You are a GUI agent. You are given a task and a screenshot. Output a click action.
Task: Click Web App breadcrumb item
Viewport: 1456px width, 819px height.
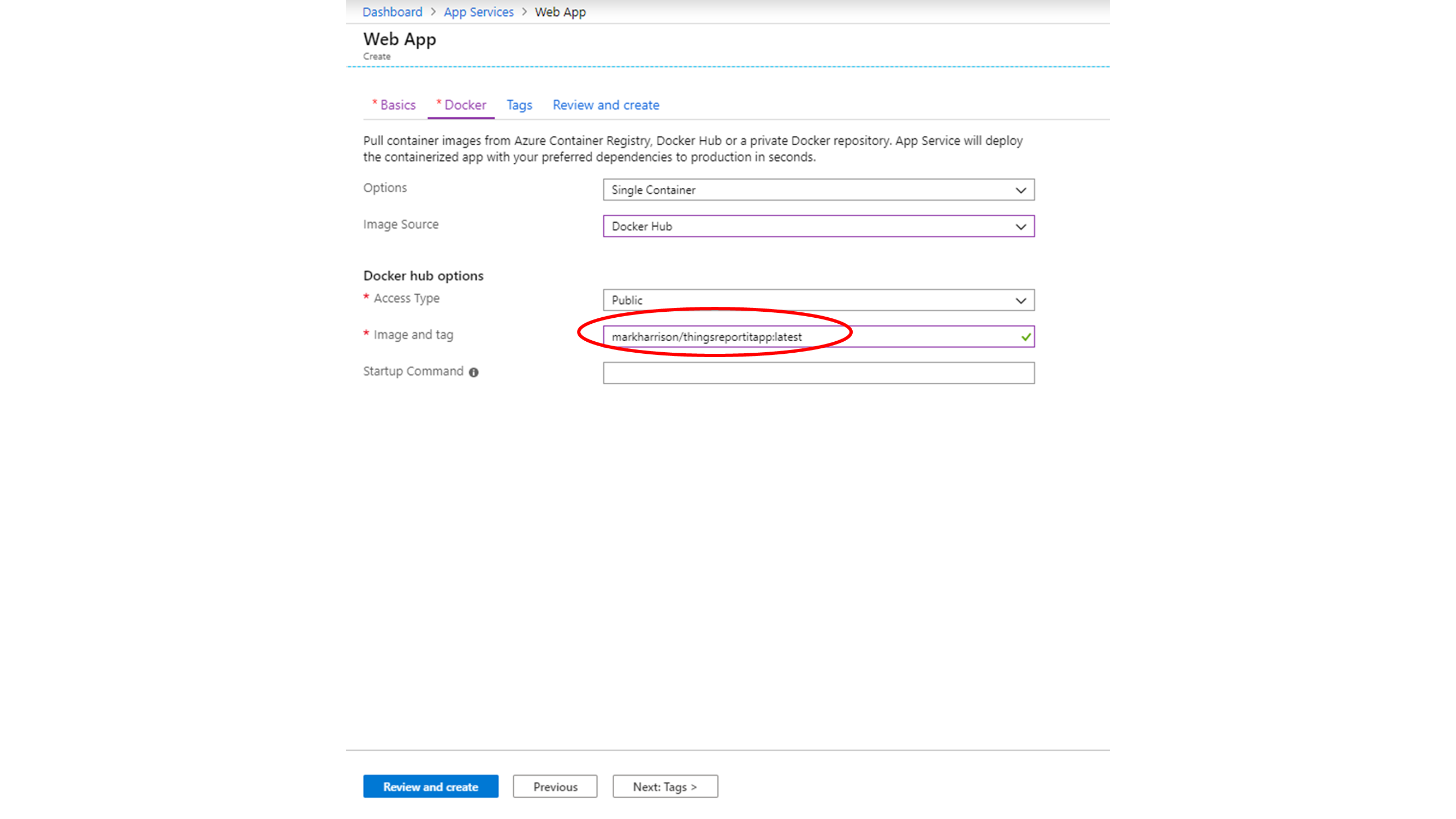coord(560,12)
